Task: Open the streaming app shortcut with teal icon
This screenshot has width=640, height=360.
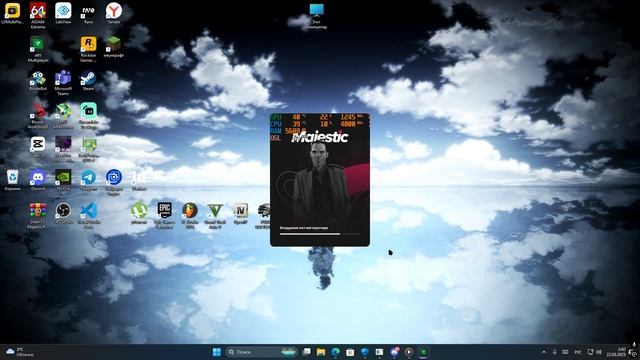Action: 88,116
